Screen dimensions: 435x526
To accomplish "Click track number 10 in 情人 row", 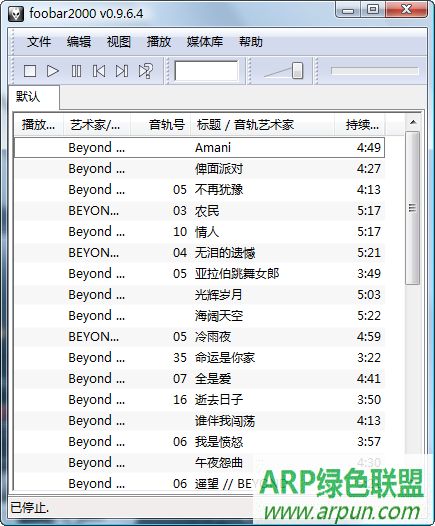I will pos(180,231).
